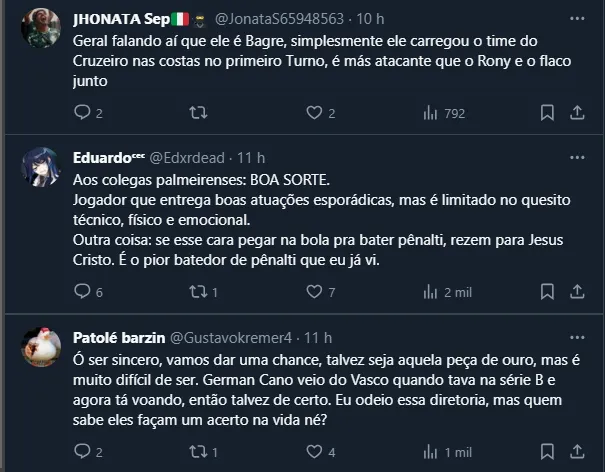
Task: Open more options on Eduardo's tweet
Action: pos(576,158)
